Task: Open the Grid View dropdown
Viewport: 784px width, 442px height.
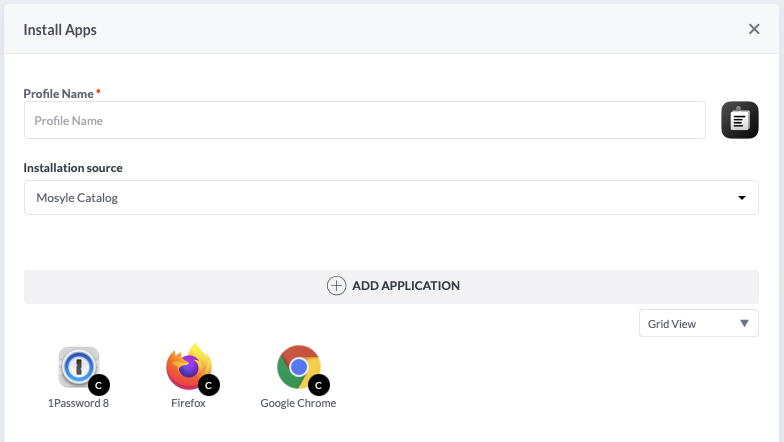Action: click(x=698, y=323)
